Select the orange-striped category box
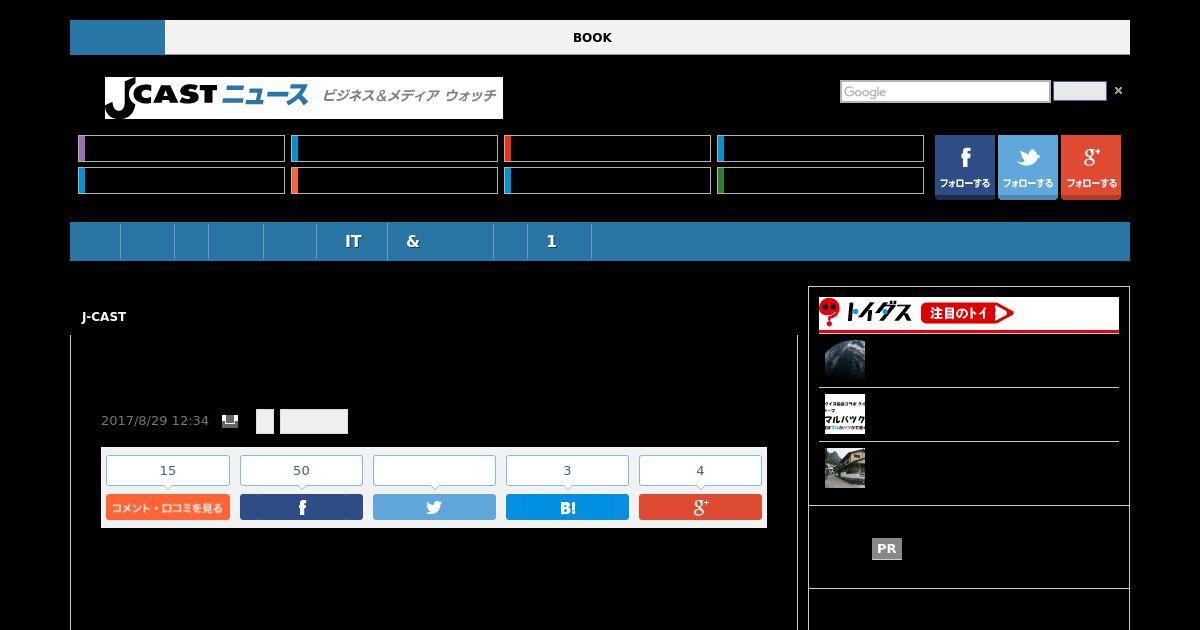The image size is (1200, 630). coord(394,181)
